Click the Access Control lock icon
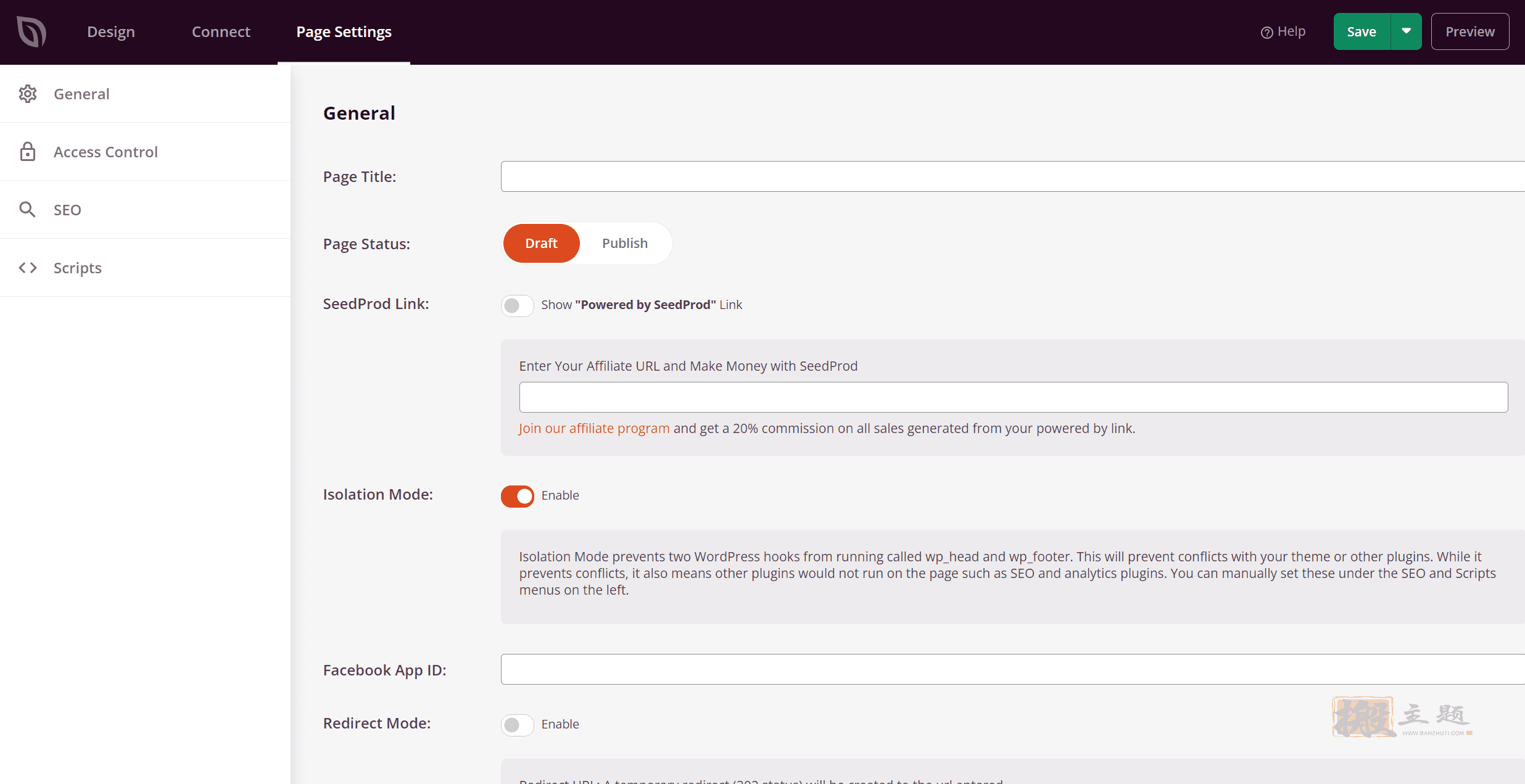 coord(28,152)
